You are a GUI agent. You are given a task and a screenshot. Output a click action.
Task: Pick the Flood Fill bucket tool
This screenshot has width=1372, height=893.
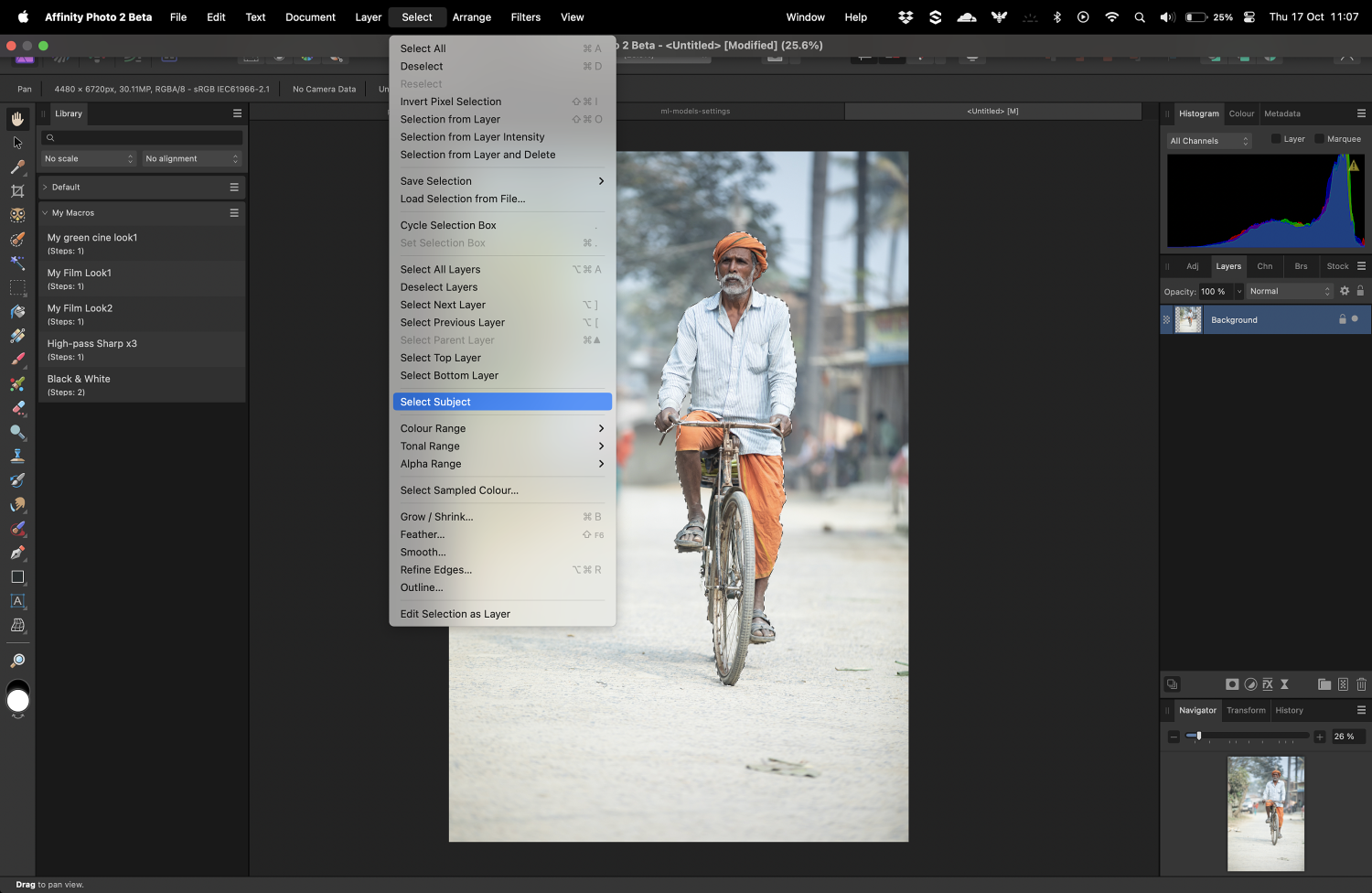[17, 312]
